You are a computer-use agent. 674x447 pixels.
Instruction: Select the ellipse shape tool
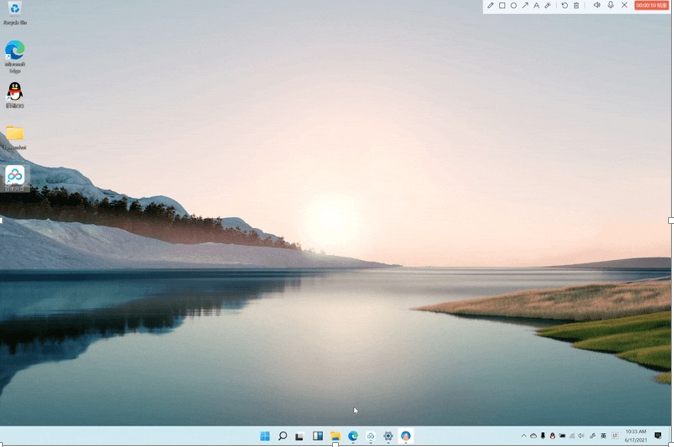(x=513, y=6)
